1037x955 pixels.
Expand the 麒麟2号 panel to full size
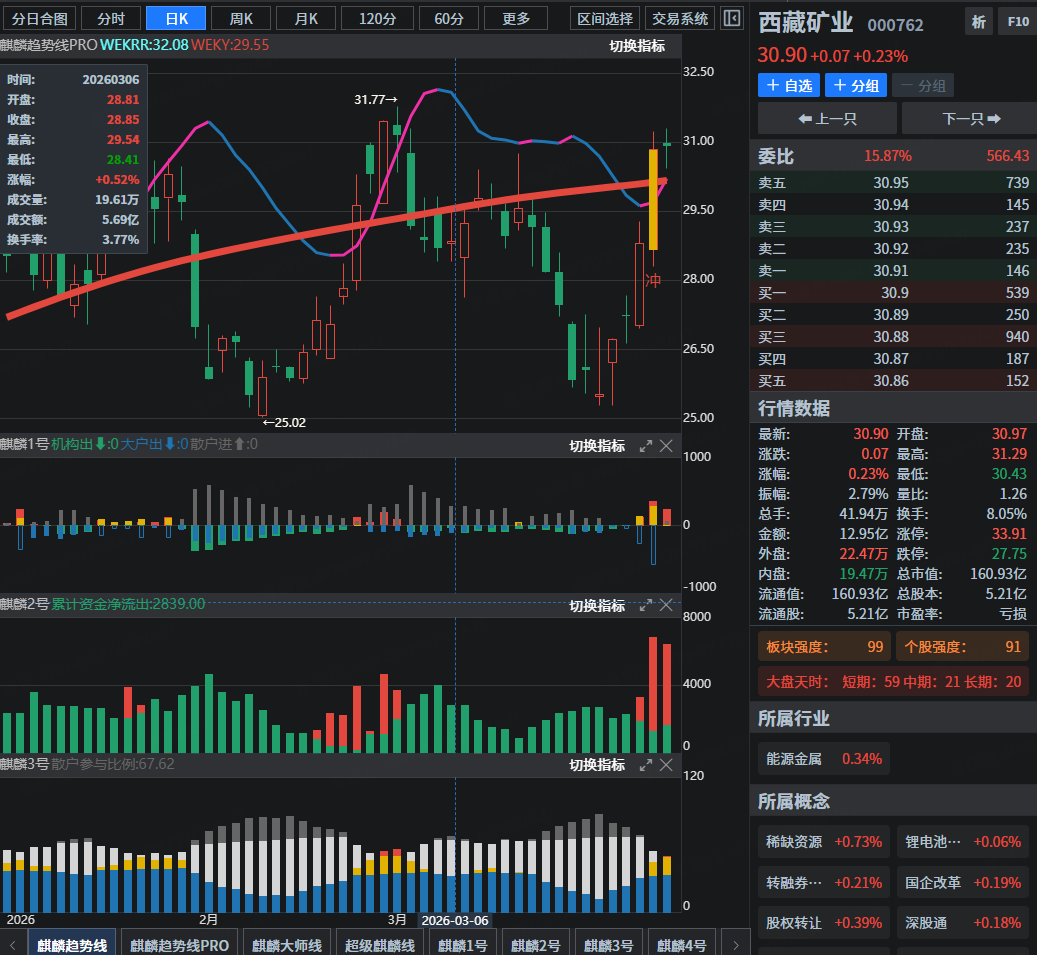click(646, 605)
